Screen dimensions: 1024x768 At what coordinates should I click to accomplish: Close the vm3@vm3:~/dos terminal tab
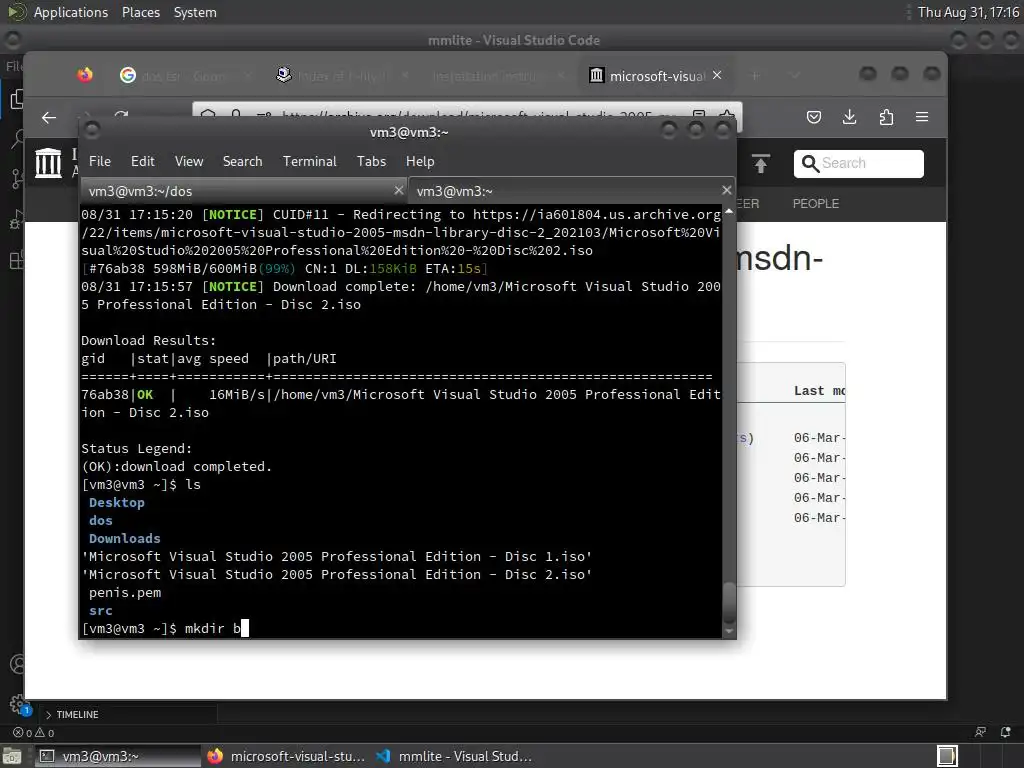pos(398,190)
